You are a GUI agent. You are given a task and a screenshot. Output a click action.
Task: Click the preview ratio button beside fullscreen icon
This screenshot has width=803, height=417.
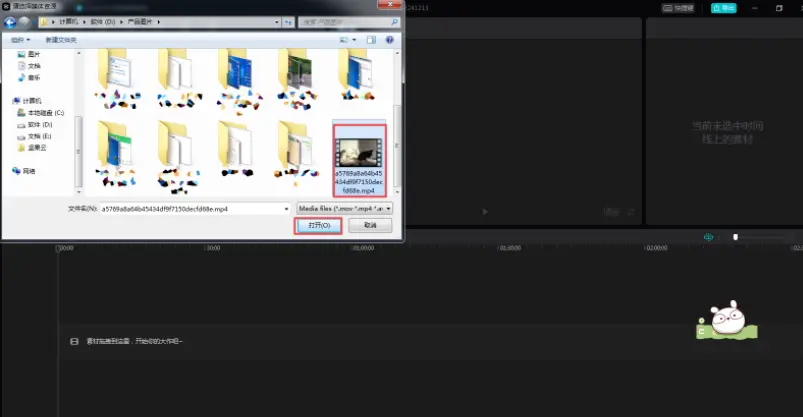[611, 212]
